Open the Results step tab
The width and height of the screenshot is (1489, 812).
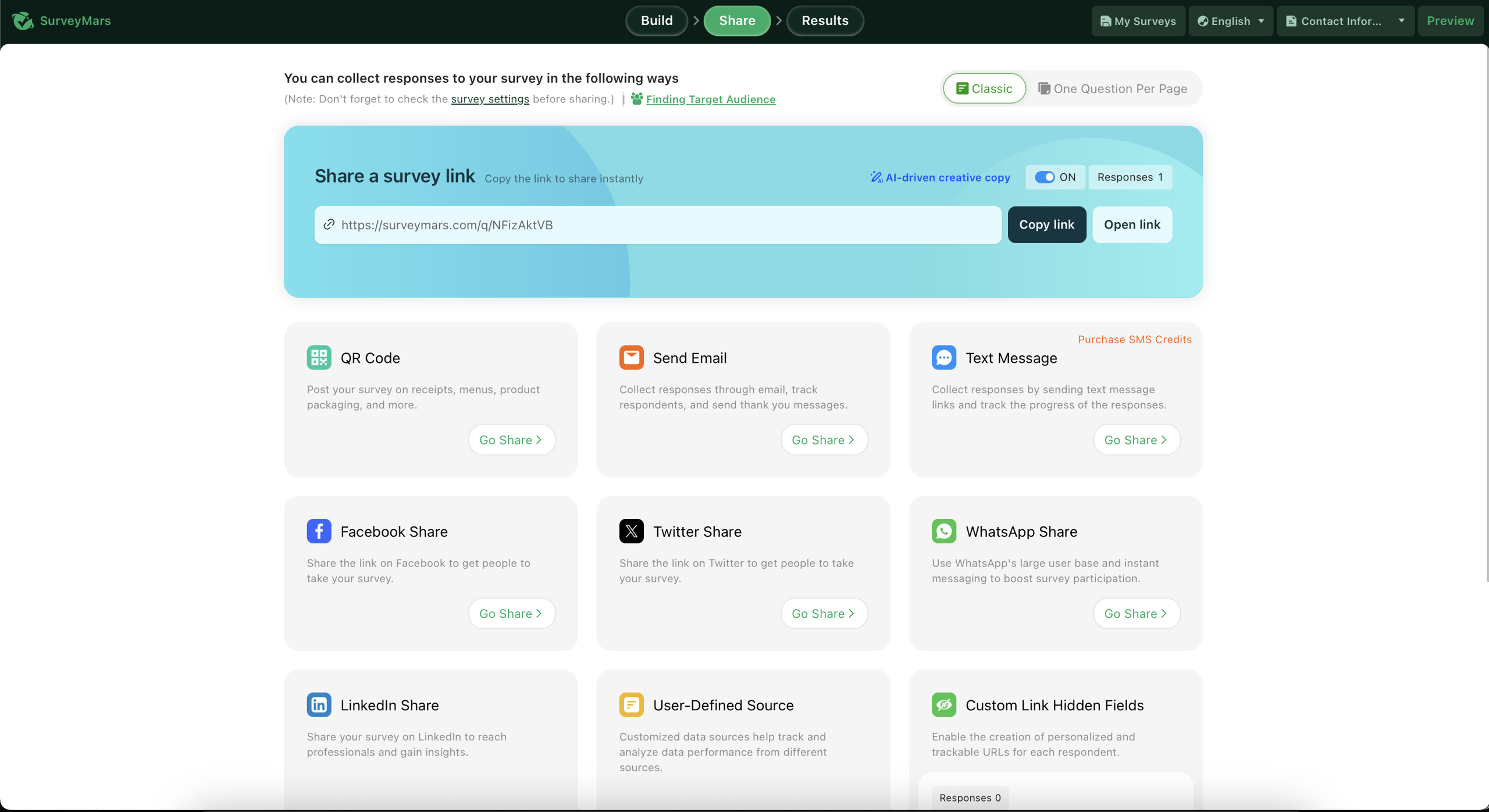point(824,21)
